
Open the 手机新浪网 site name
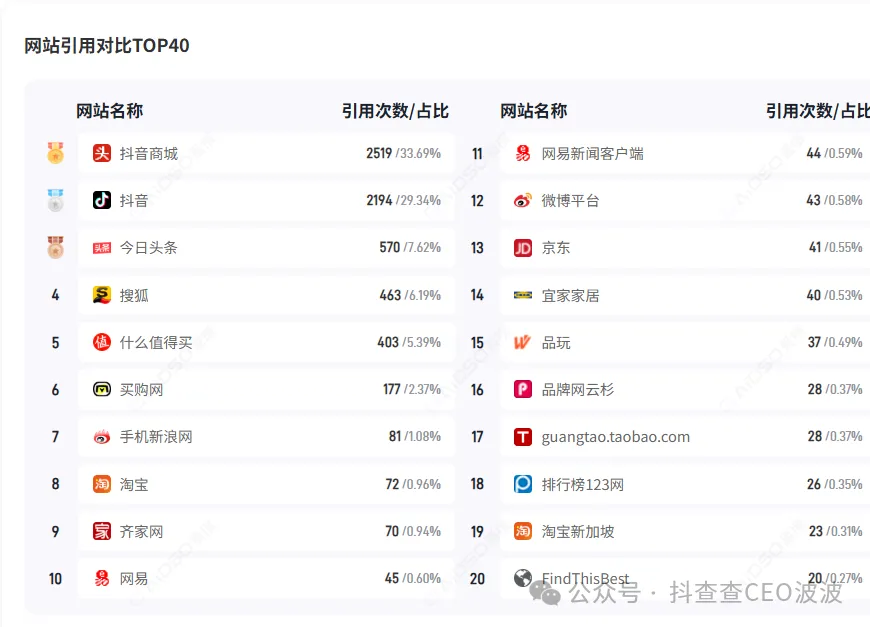(x=156, y=437)
